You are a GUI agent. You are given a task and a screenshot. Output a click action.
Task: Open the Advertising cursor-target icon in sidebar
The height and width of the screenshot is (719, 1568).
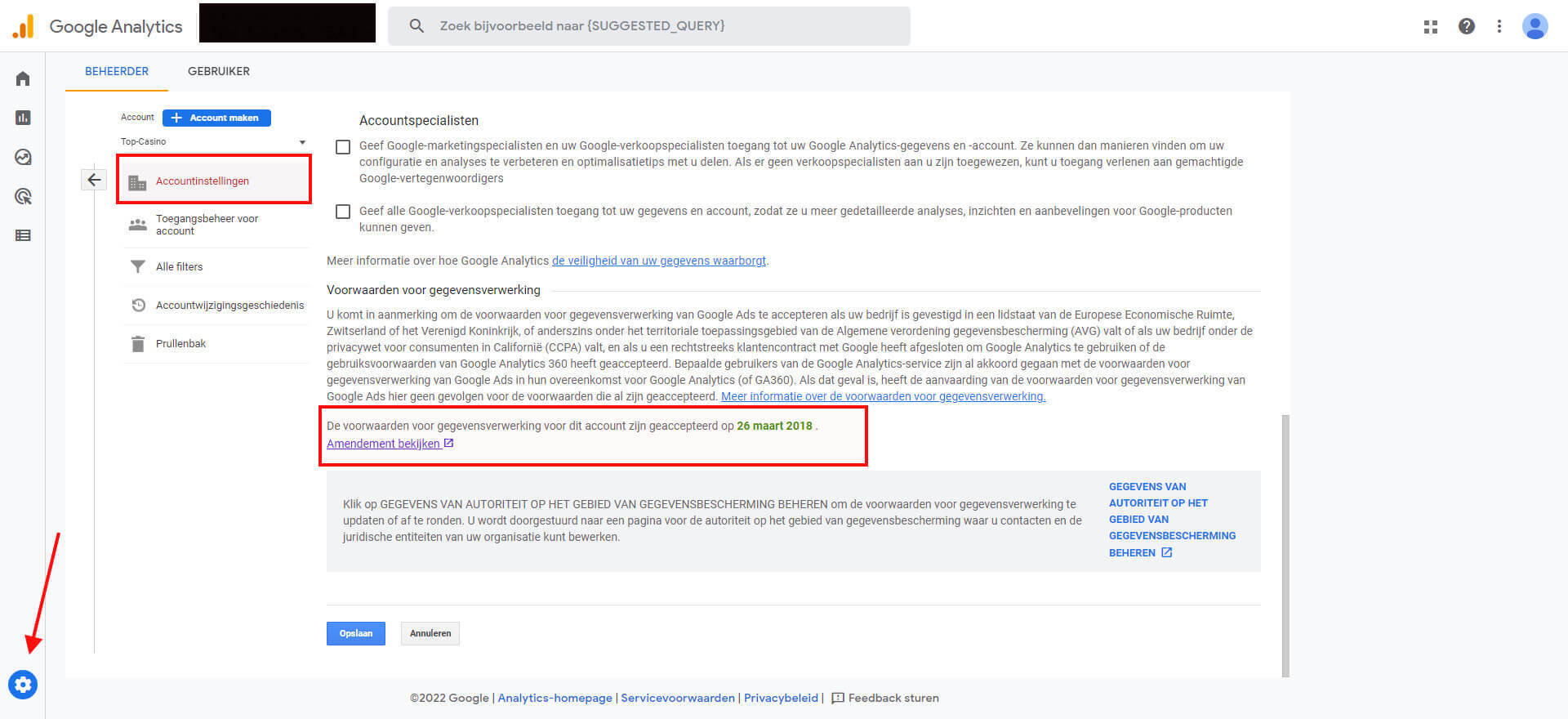point(23,196)
